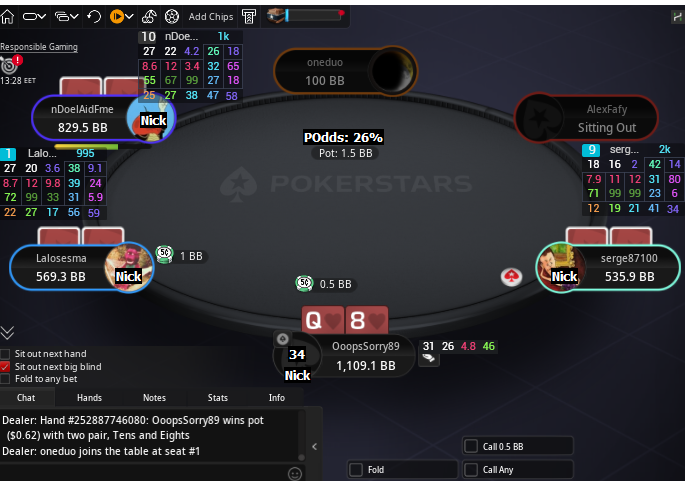Switch to the Hands tab
Screen dimensions: 685x481
click(x=89, y=398)
